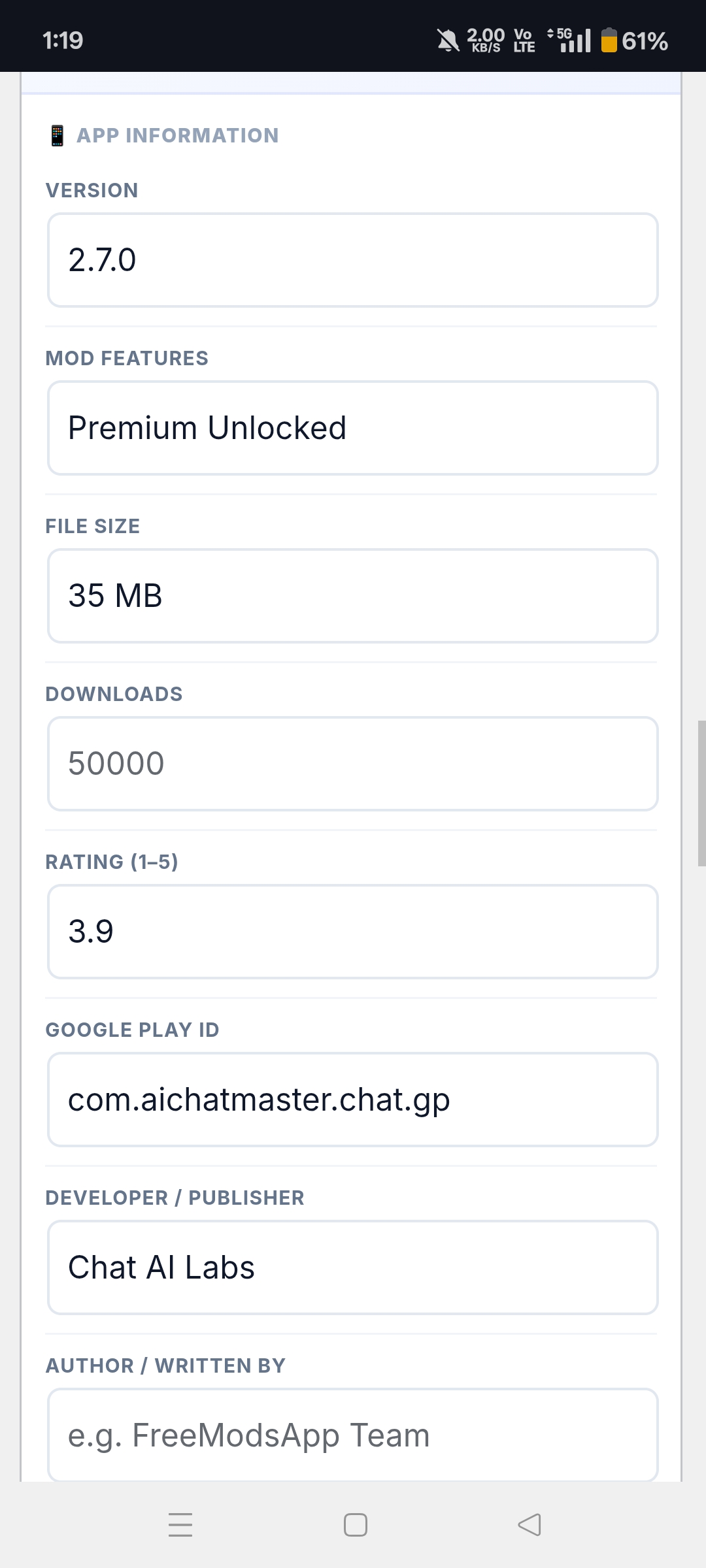Tap the battery icon in status bar
This screenshot has width=706, height=1568.
[609, 41]
